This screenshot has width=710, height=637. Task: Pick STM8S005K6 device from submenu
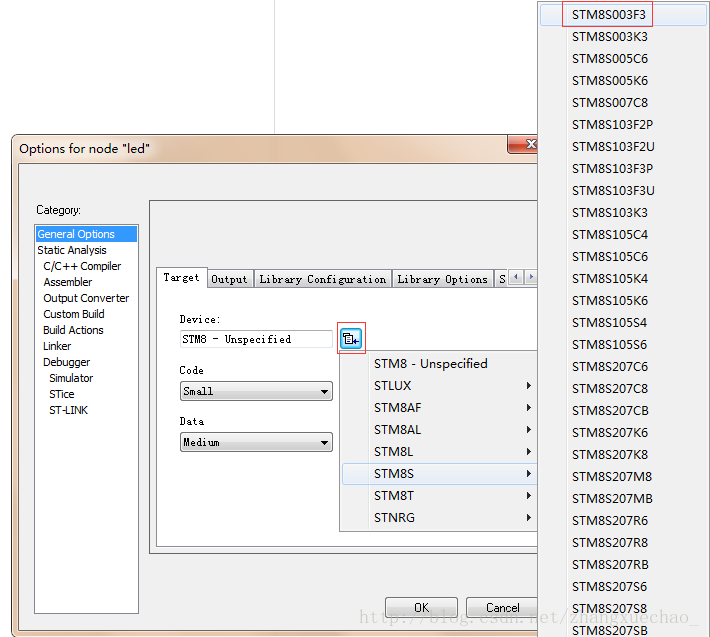(x=623, y=81)
